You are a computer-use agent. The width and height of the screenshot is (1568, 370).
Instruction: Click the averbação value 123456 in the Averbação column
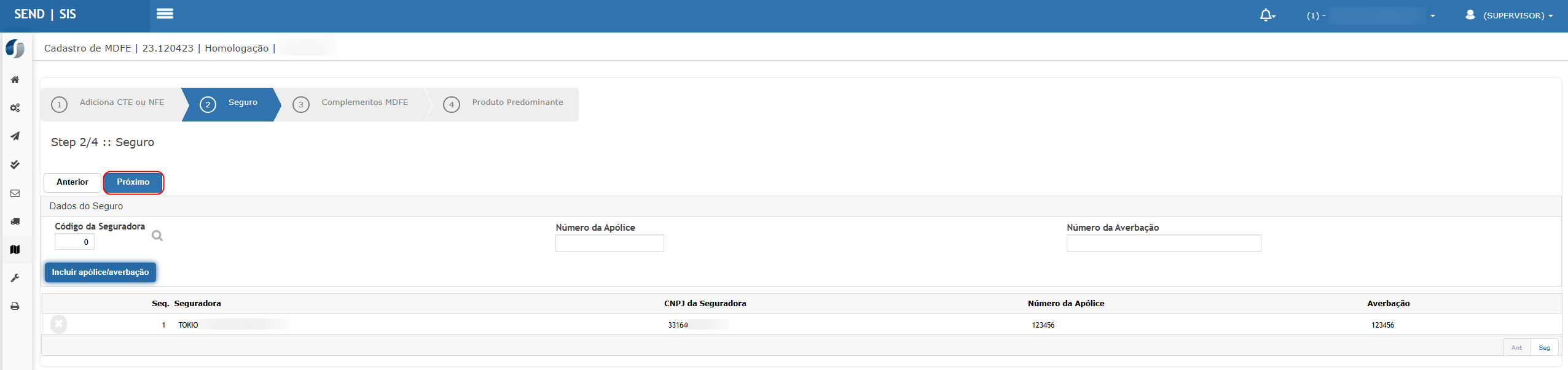pos(1382,325)
